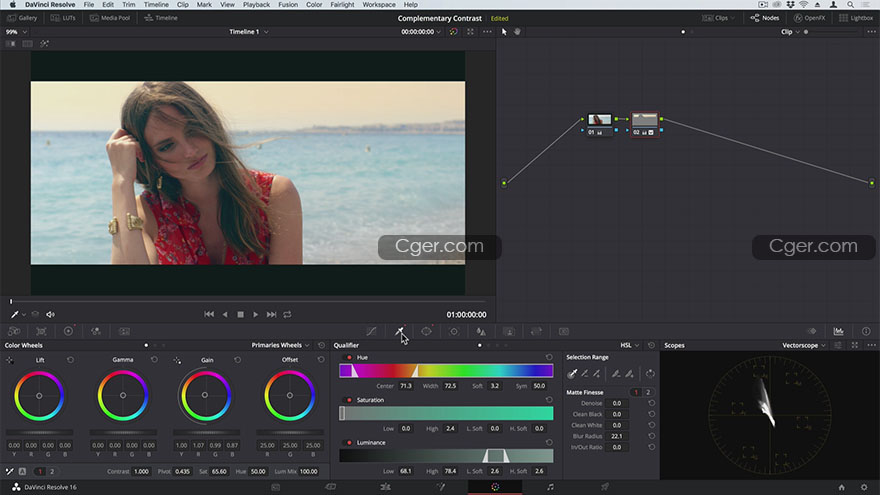Switch to color wheels page 2
The width and height of the screenshot is (880, 495).
52,471
